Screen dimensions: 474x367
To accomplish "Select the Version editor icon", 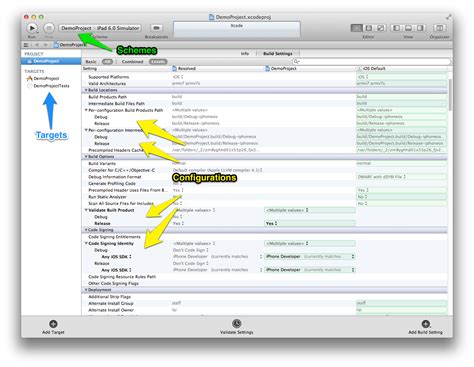I will coord(381,28).
